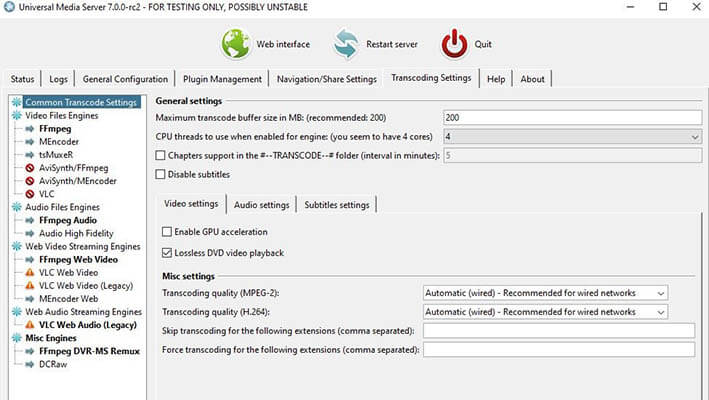Select VLC Web Audio (Legacy) entry
This screenshot has width=709, height=400.
tap(88, 325)
